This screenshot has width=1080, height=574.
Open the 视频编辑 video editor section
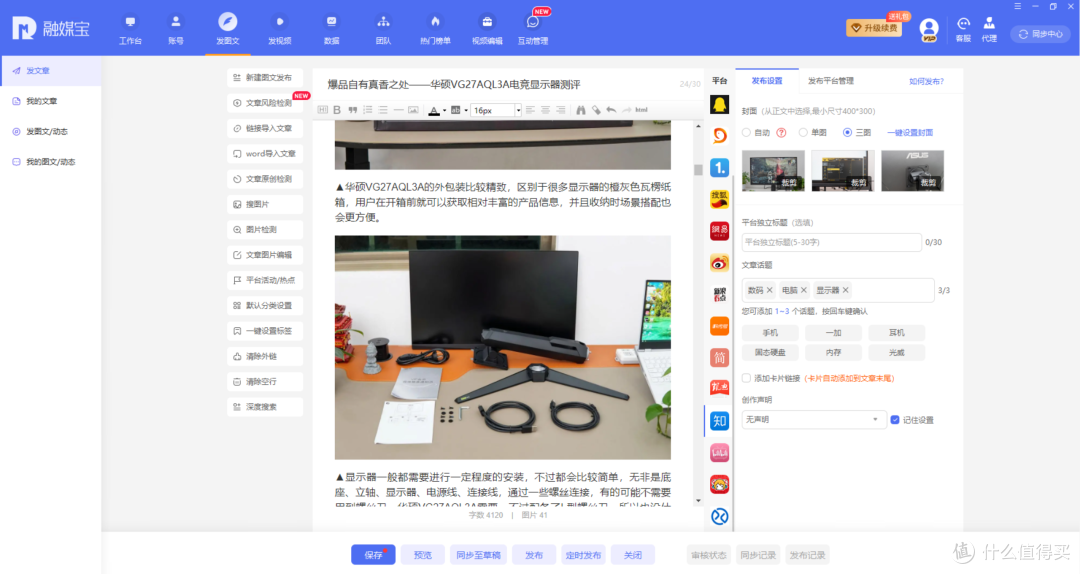487,30
